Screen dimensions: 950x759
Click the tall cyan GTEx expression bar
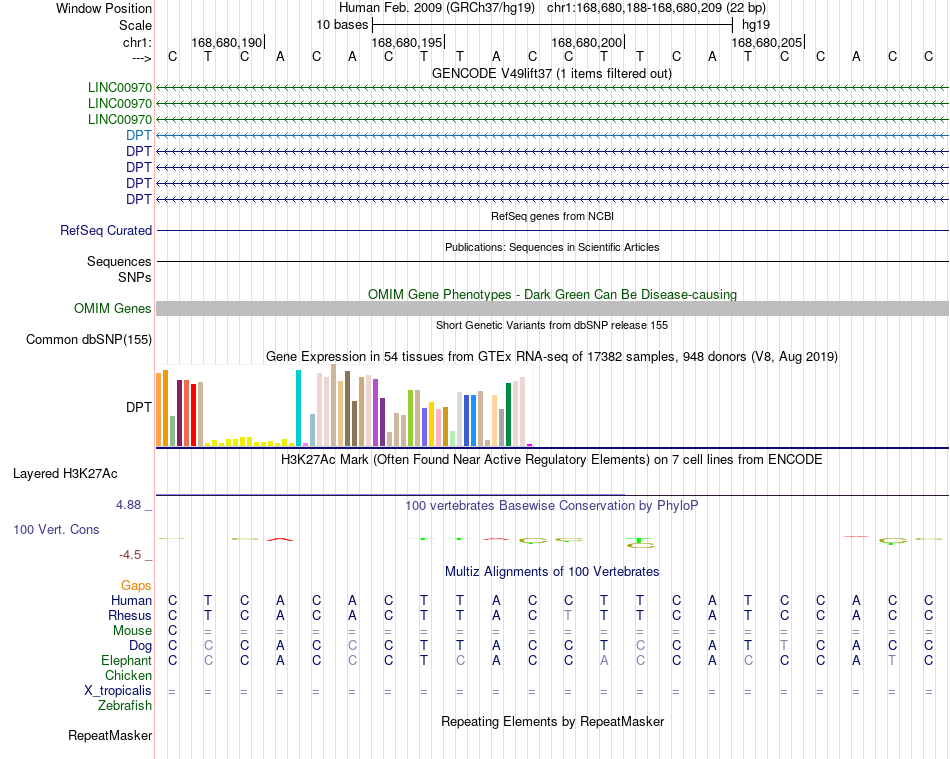click(x=298, y=408)
